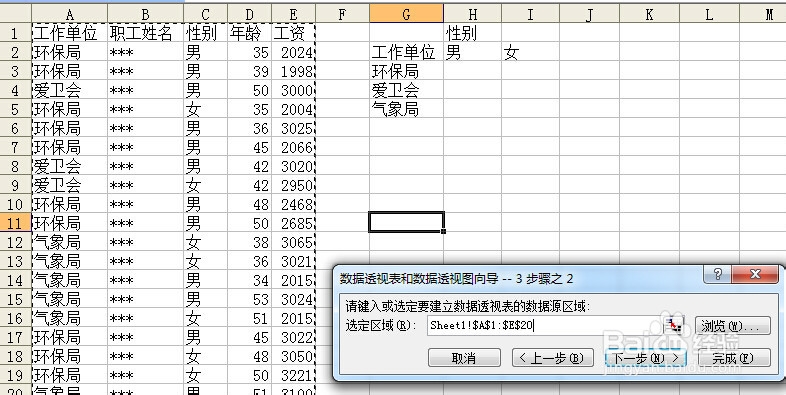Screen dimensions: 786x395
Task: Click salary cell 3221 in row 19
Action: [293, 375]
